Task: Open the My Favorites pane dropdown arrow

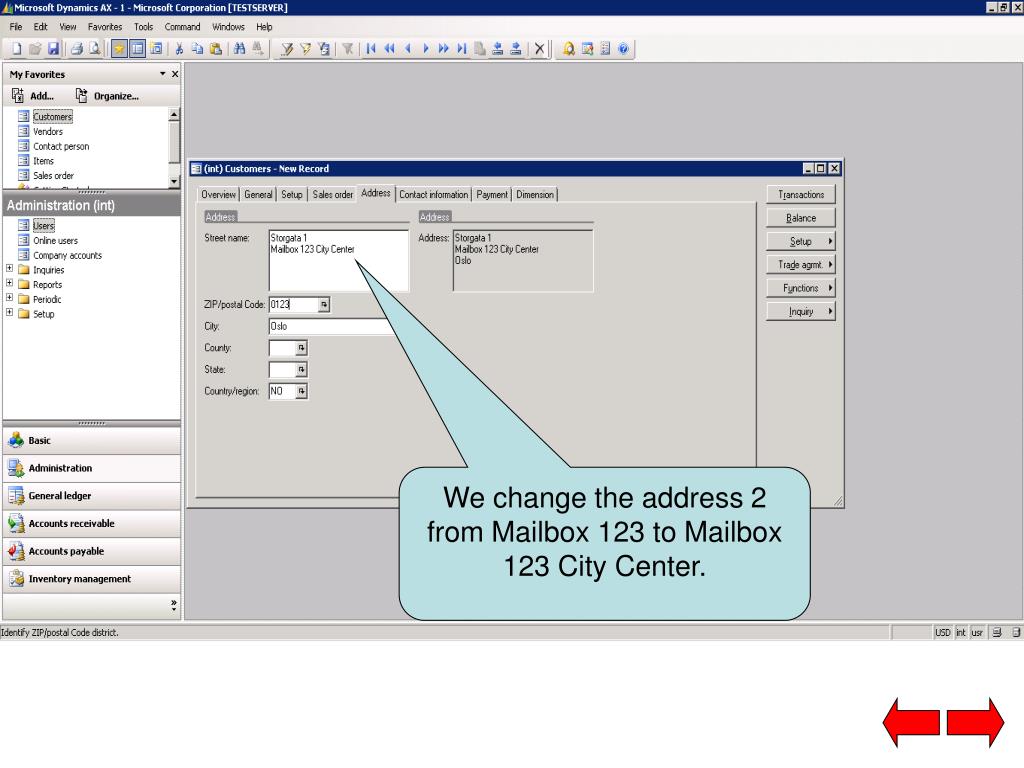Action: (163, 74)
